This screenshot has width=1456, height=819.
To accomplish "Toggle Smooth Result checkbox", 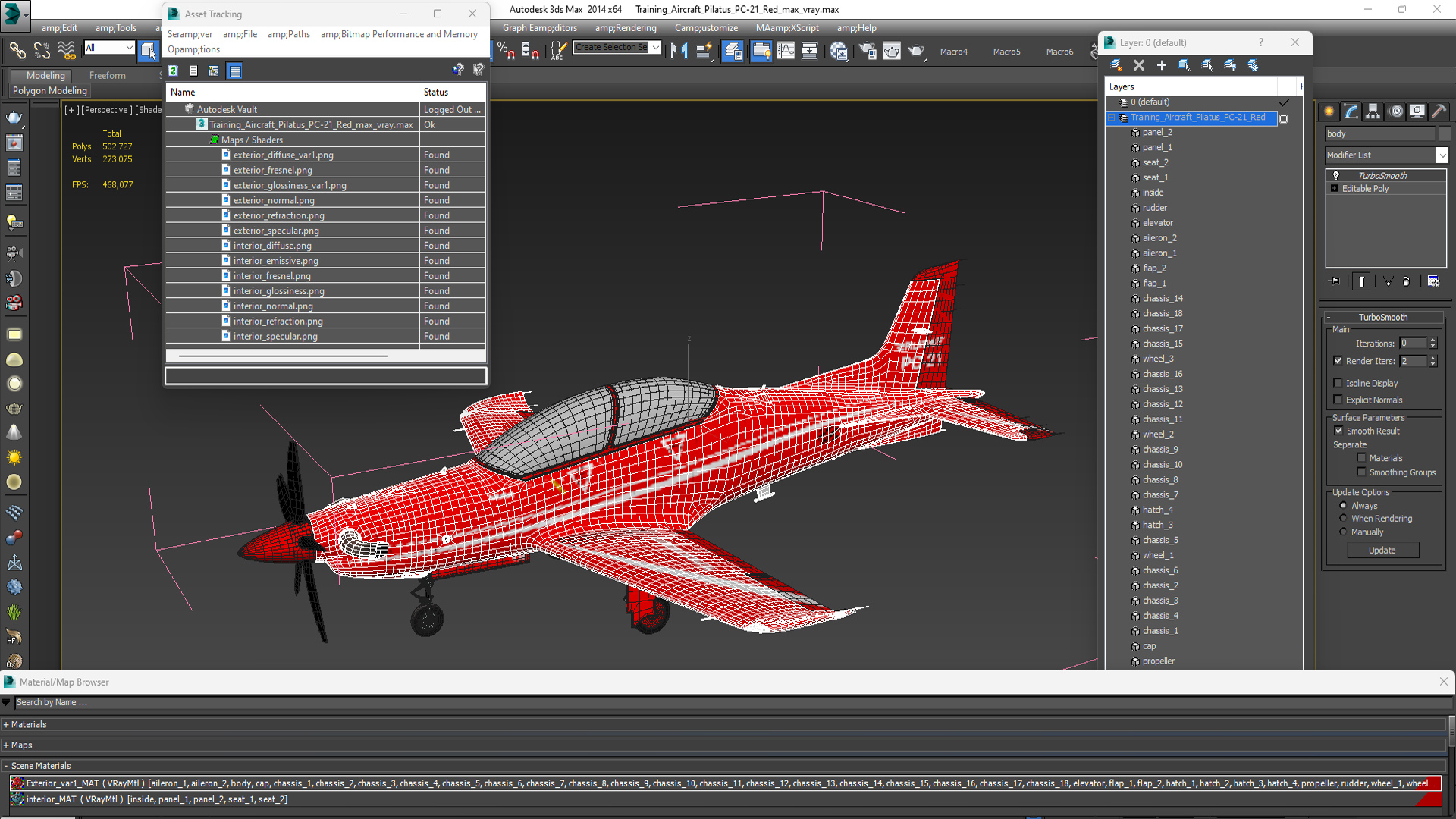I will coord(1338,431).
